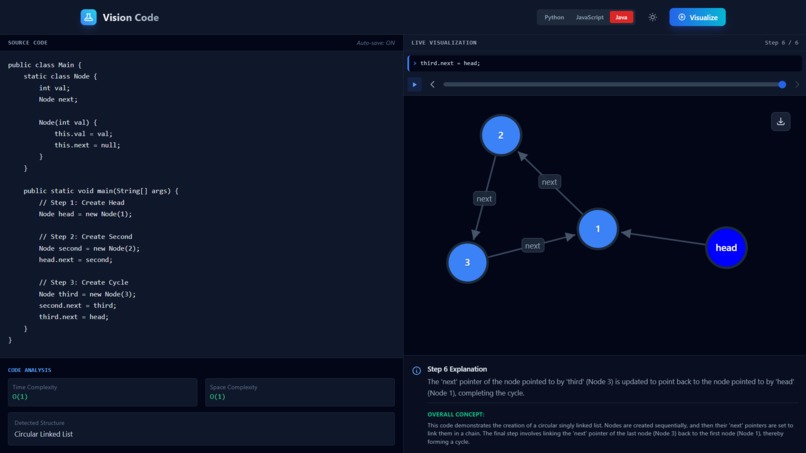Click the 'second.next = third;' code line

(x=78, y=305)
